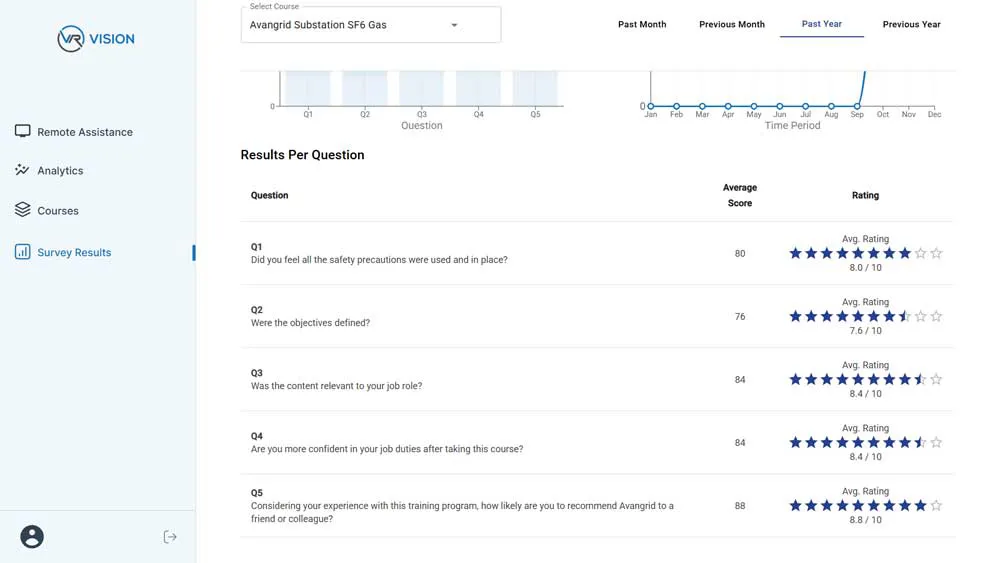Click the Survey Results chart icon

[x=22, y=252]
